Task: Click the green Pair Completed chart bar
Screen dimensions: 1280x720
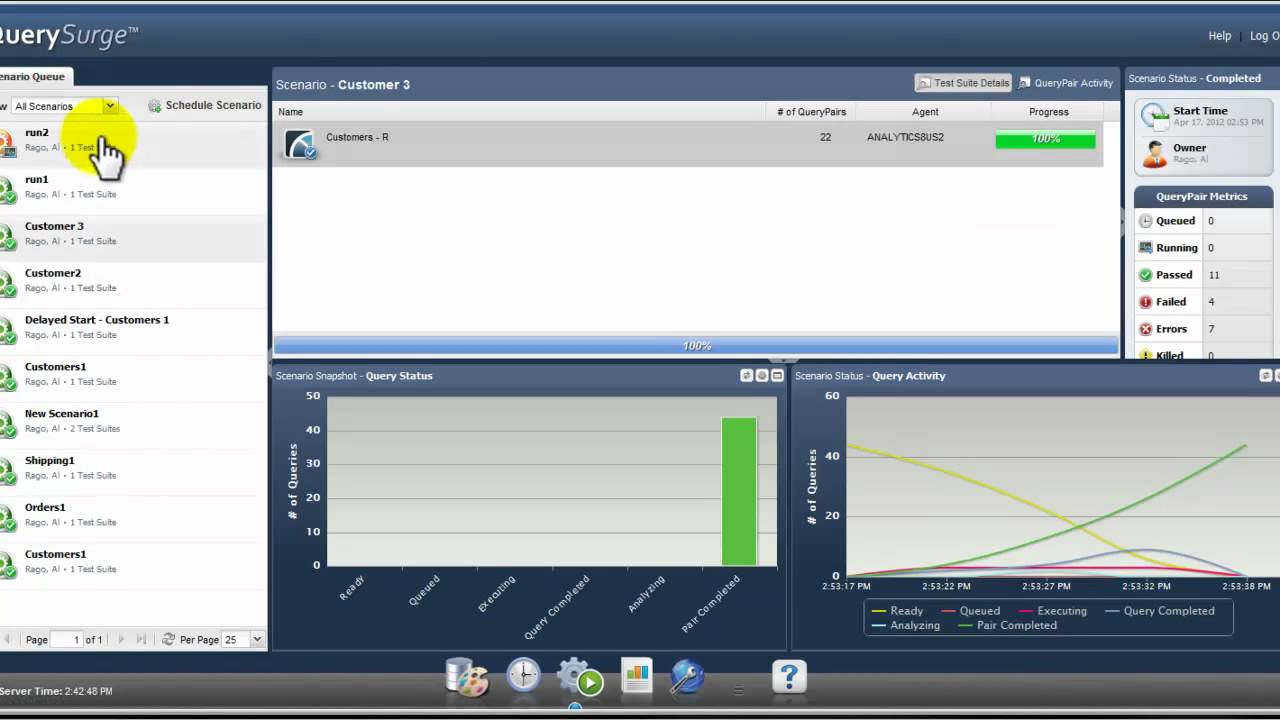Action: 739,491
